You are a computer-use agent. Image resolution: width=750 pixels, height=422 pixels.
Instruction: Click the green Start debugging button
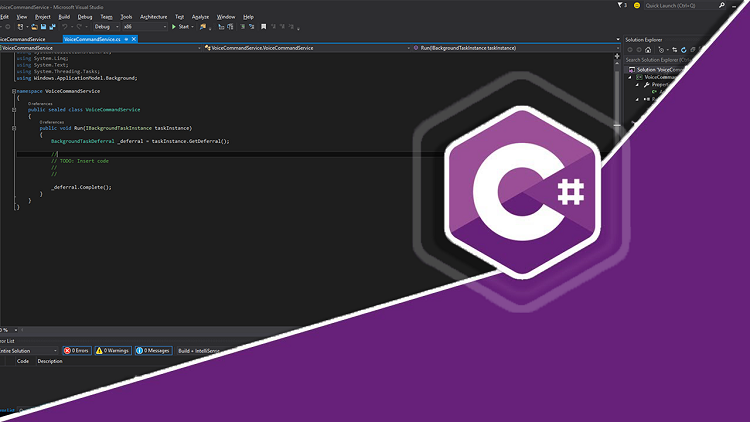(181, 27)
